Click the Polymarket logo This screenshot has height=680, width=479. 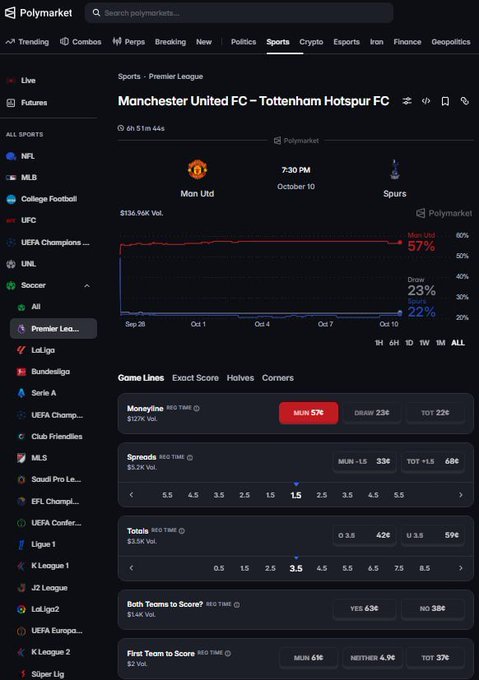[x=38, y=13]
